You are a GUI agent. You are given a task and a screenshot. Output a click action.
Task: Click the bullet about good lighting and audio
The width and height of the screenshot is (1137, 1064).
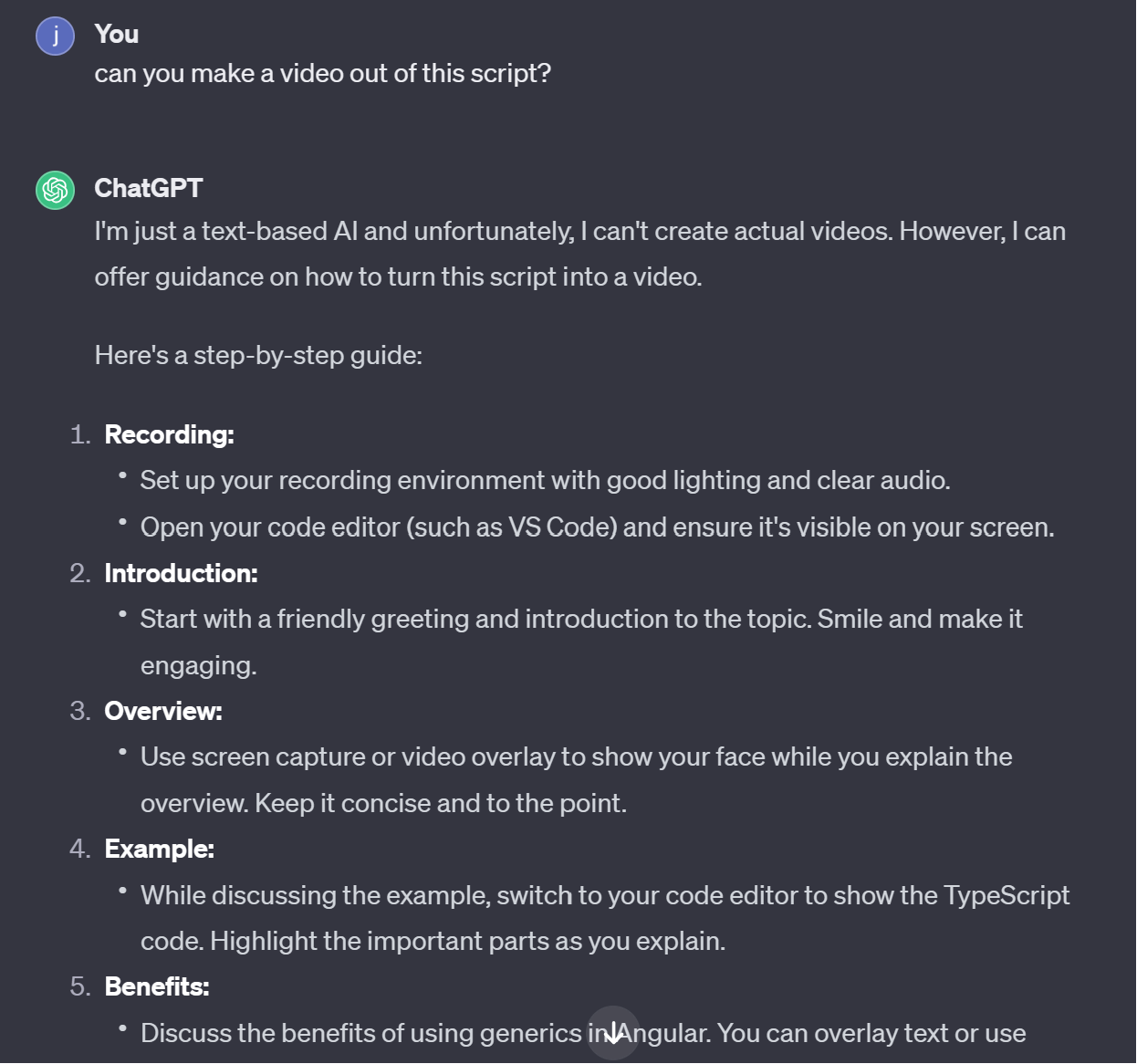[546, 480]
